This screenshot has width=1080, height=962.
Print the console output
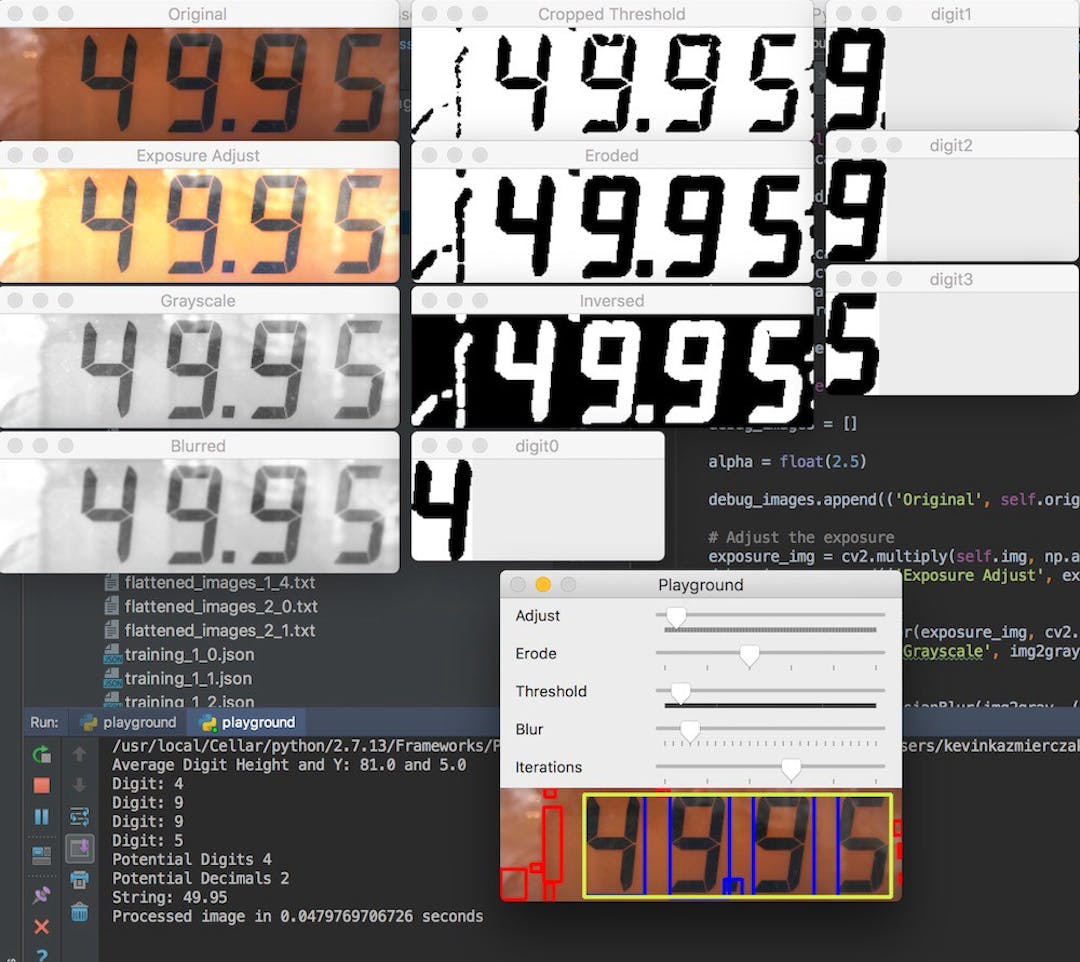pos(79,878)
